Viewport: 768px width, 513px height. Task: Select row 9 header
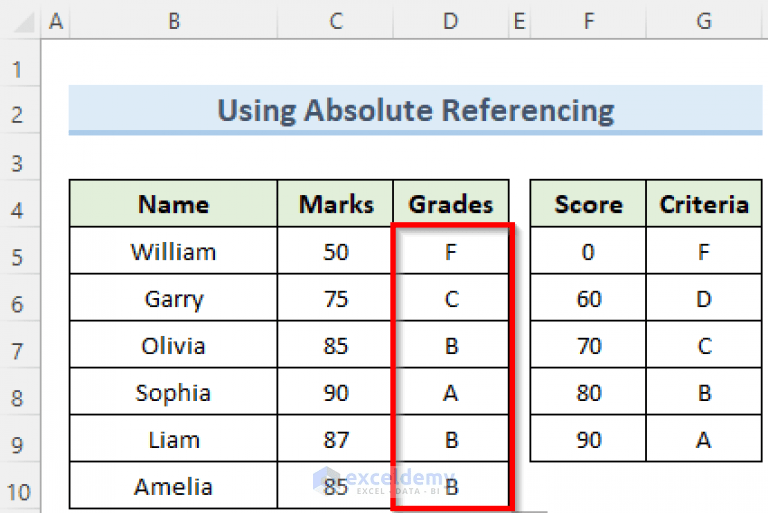point(20,439)
